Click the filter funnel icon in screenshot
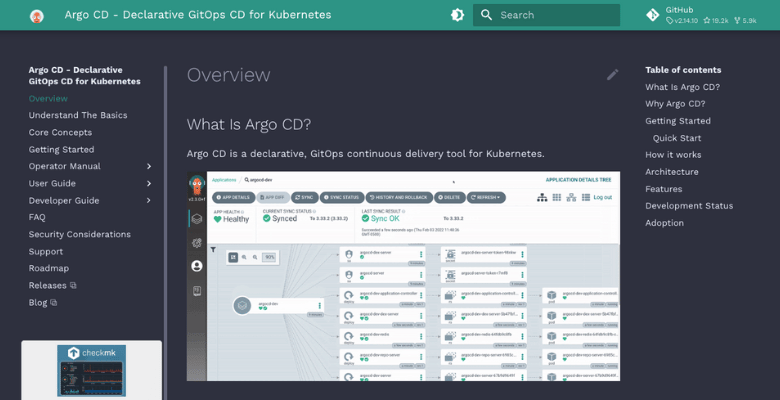The height and width of the screenshot is (400, 780). (x=213, y=250)
